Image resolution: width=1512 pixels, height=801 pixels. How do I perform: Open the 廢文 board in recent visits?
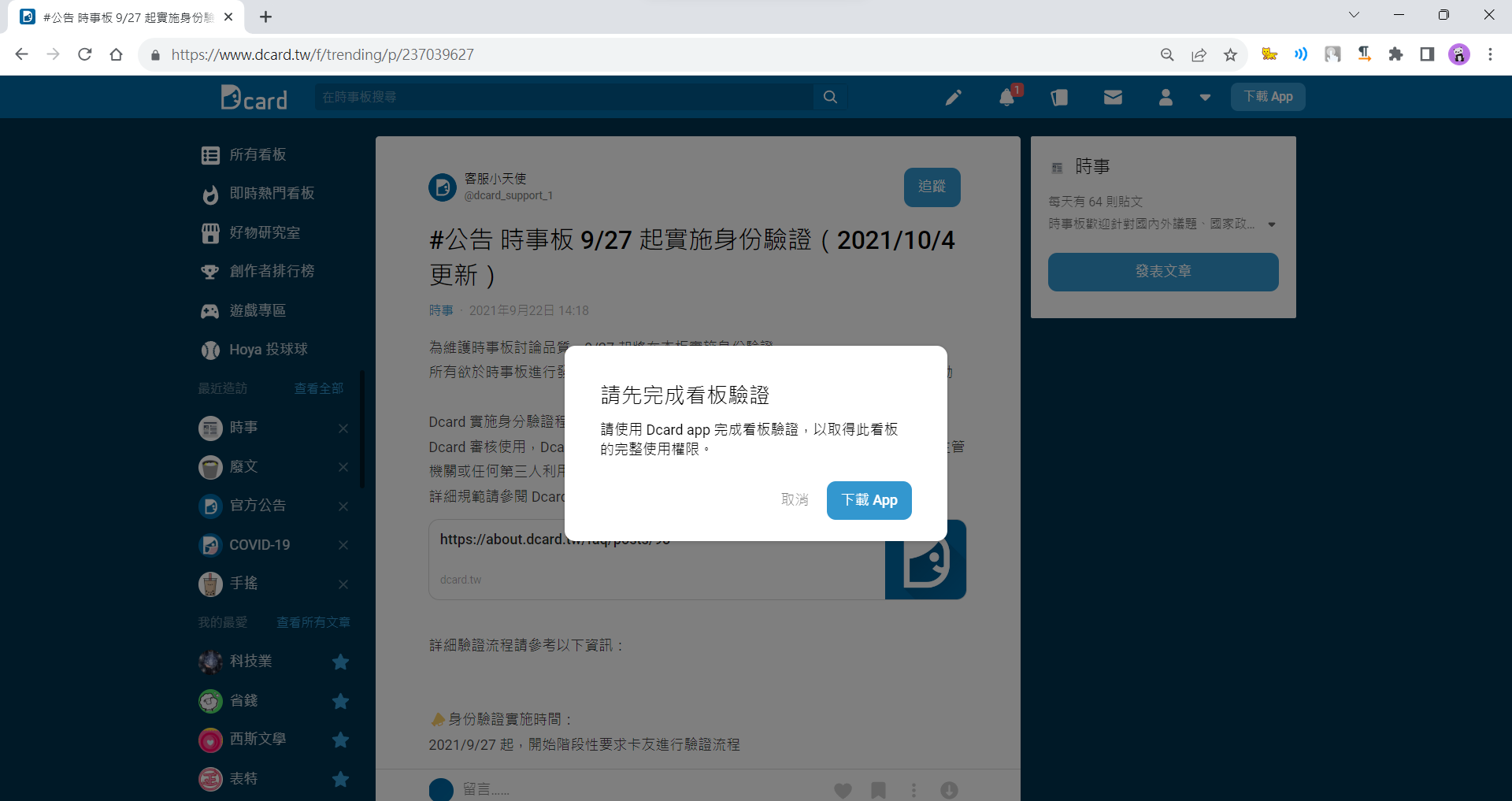228,467
